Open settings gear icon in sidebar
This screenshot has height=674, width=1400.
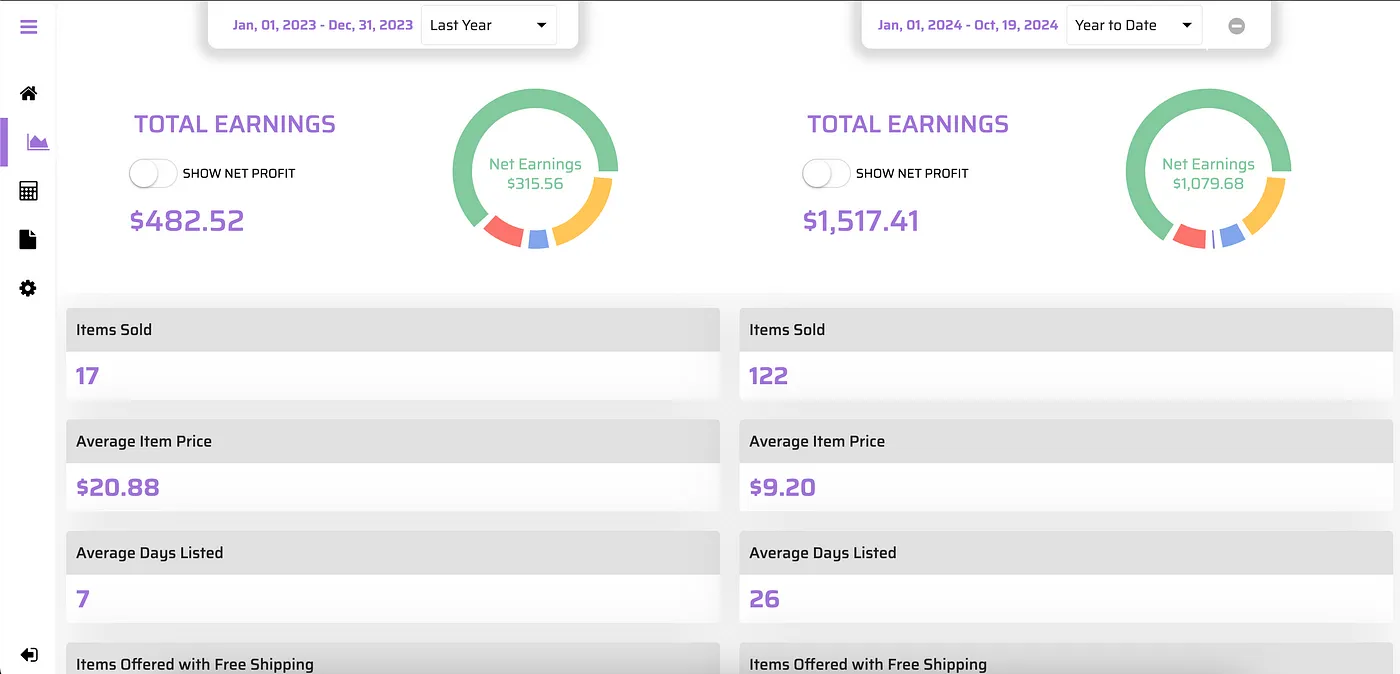coord(28,288)
